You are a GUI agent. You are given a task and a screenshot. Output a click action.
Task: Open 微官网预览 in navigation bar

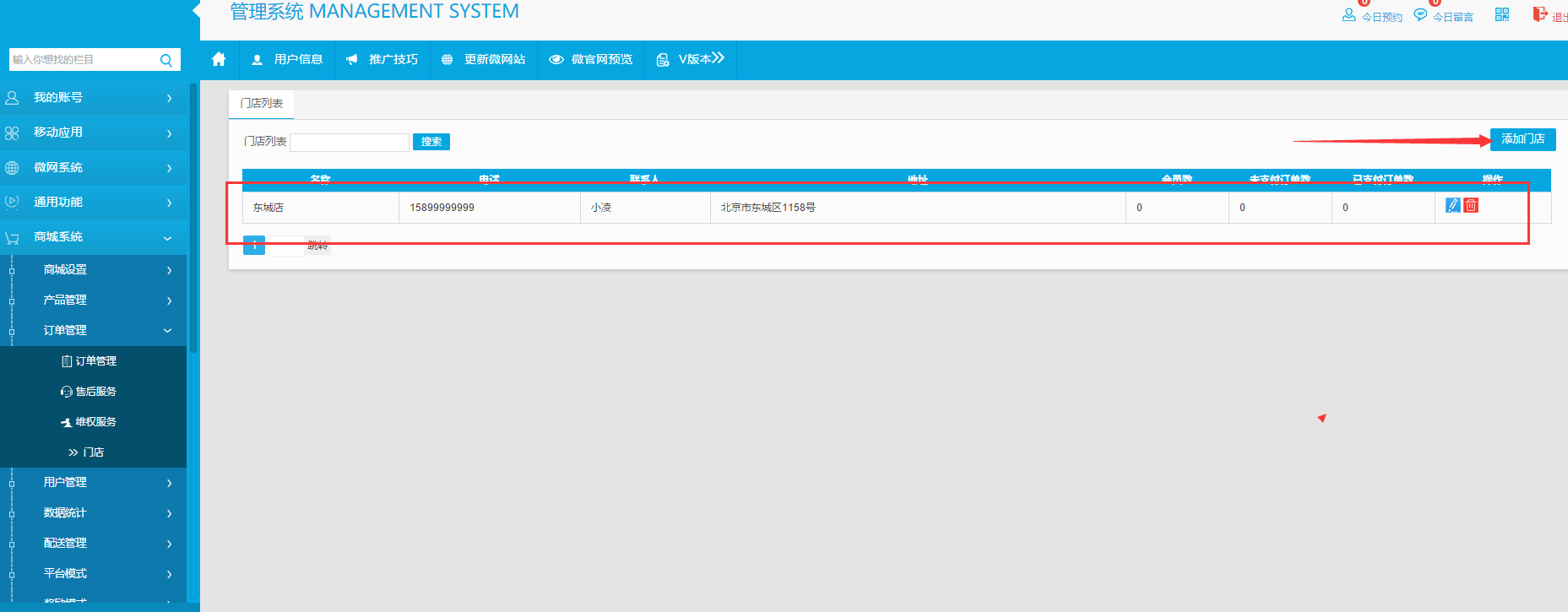[591, 60]
